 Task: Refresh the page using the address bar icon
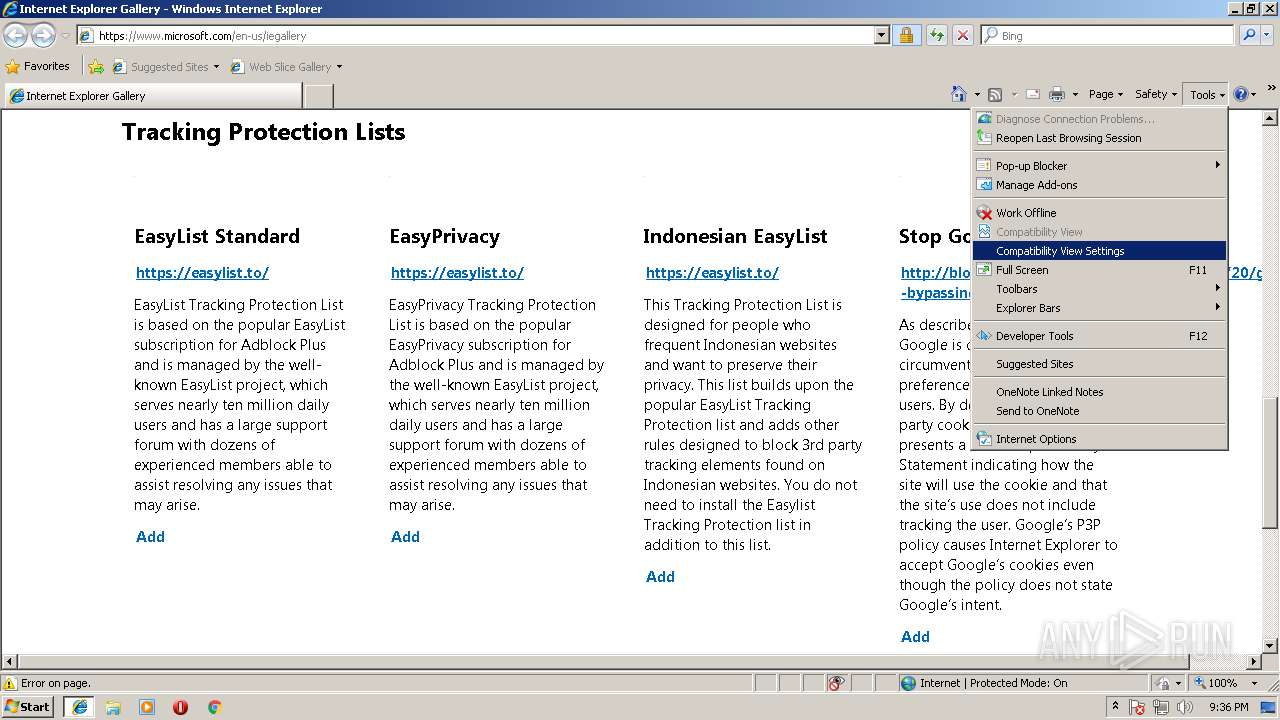pos(936,35)
